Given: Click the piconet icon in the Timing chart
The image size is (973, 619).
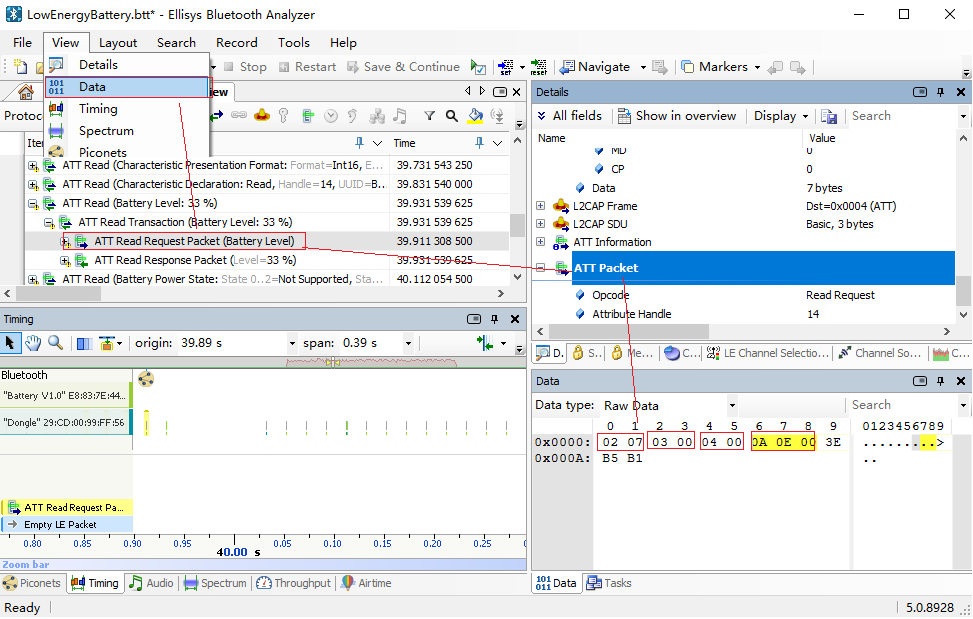Looking at the screenshot, I should pyautogui.click(x=146, y=379).
